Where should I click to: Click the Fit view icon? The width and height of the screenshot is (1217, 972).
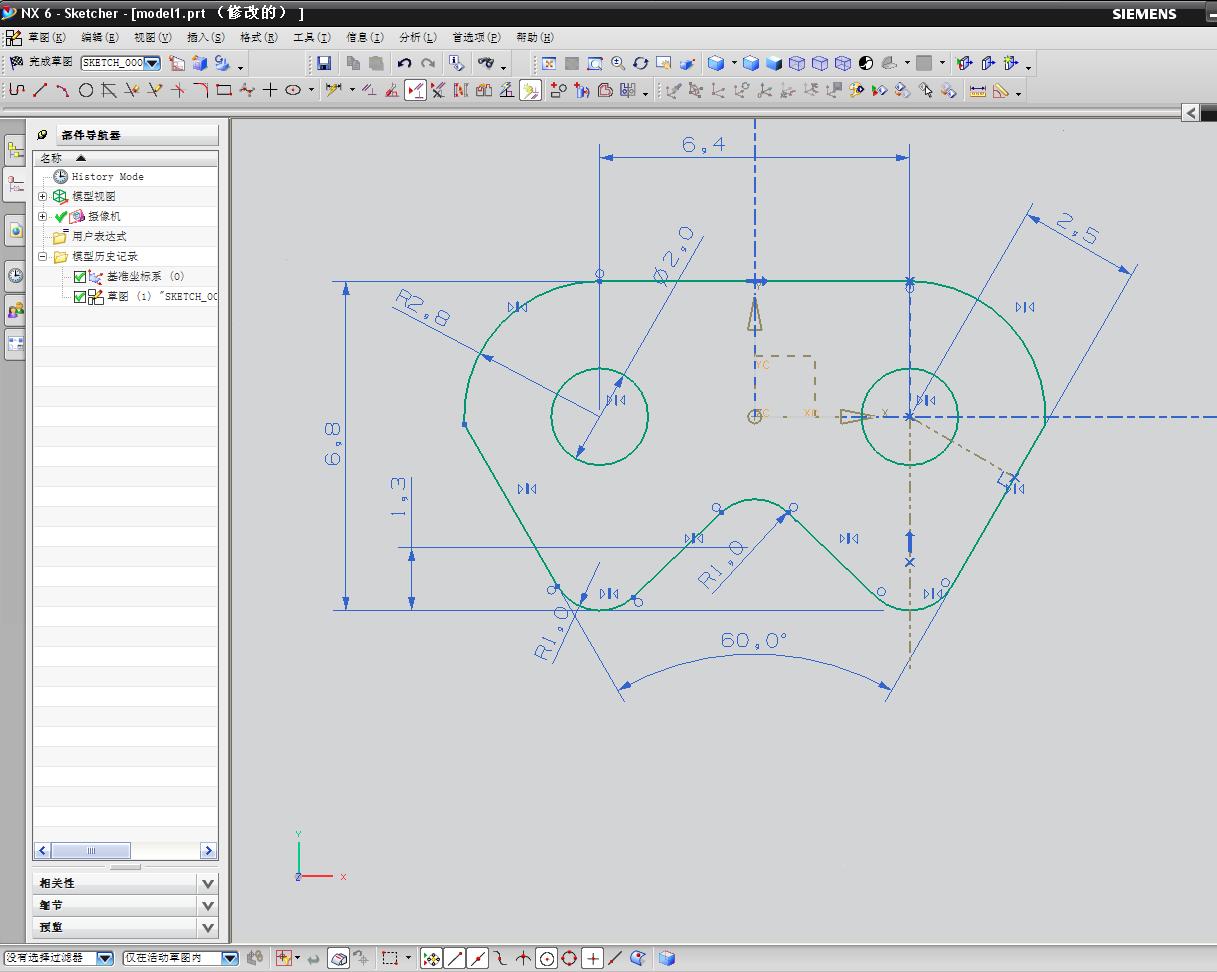click(x=549, y=63)
